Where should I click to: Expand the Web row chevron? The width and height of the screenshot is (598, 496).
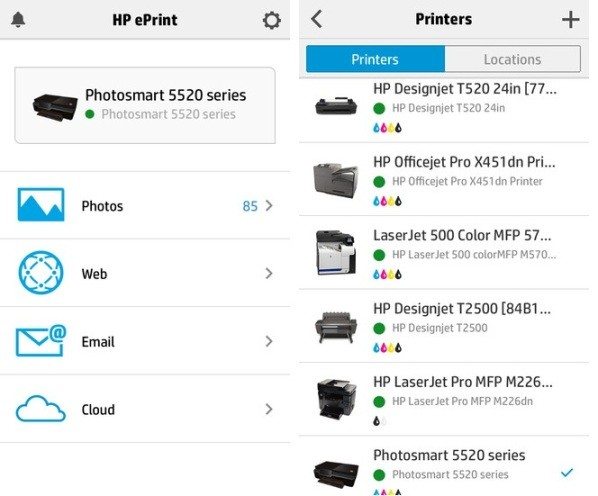click(x=269, y=273)
